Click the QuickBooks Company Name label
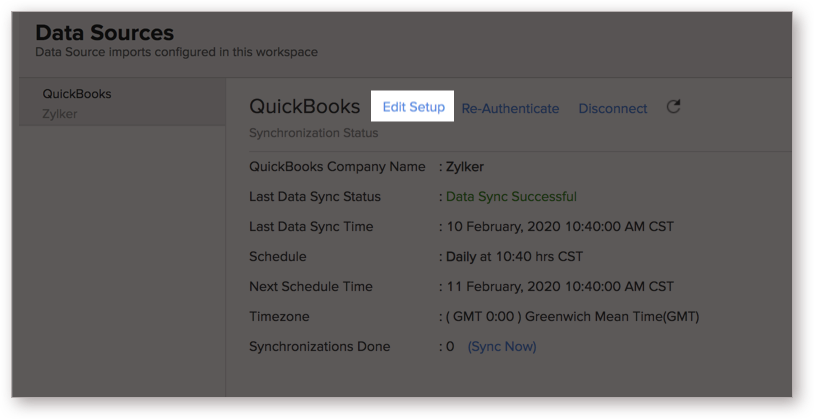The height and width of the screenshot is (419, 814). pos(337,167)
